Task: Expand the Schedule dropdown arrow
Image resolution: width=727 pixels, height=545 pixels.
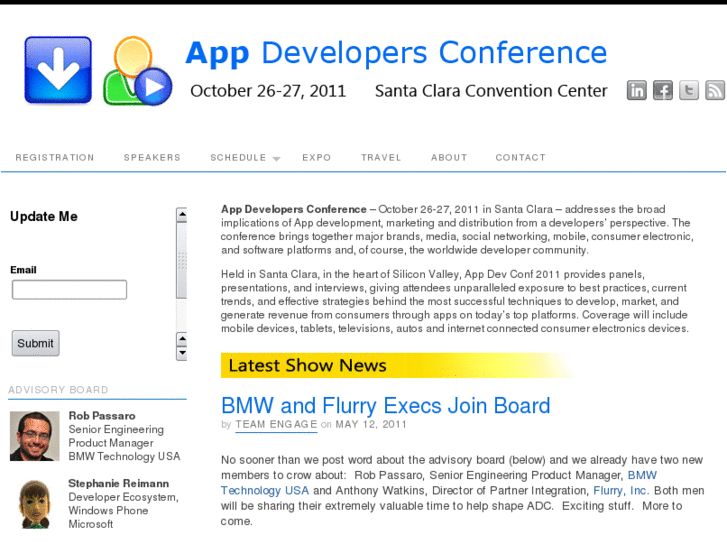Action: (x=276, y=159)
